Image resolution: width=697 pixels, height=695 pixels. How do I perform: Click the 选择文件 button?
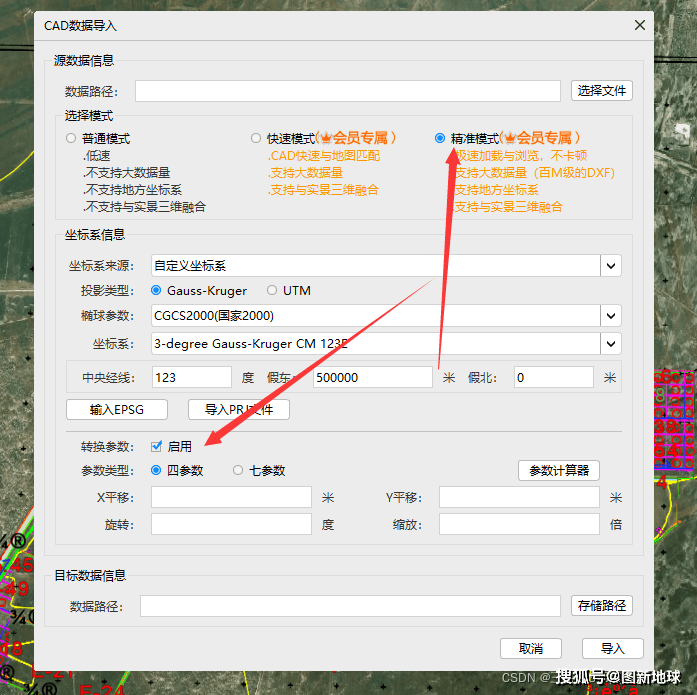click(601, 91)
